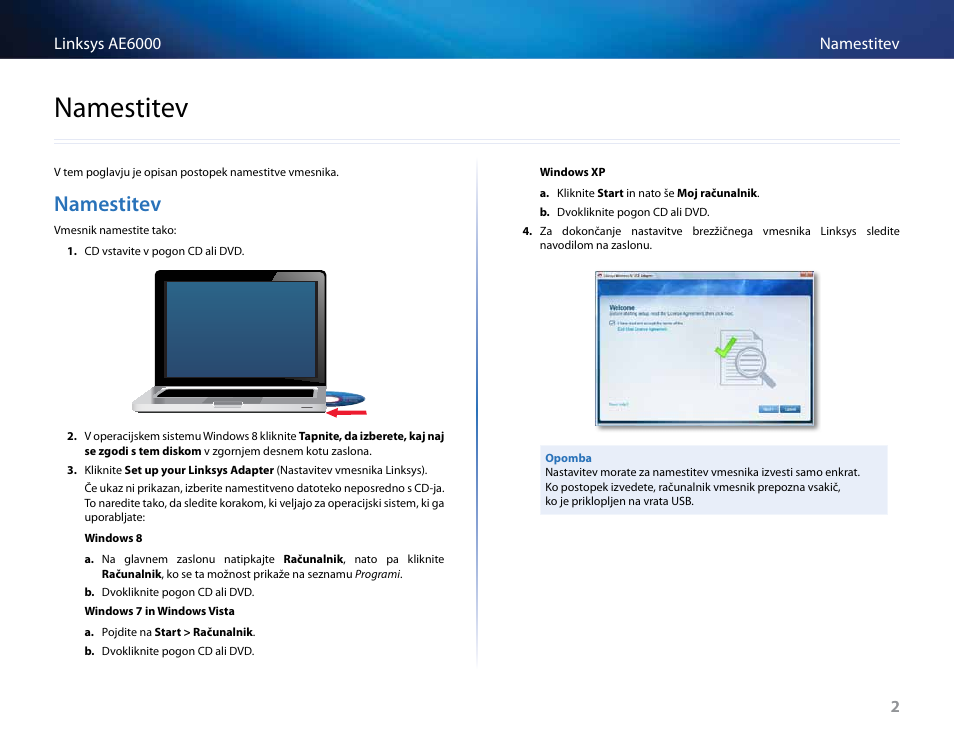Click the blue CD disc beside the laptop
This screenshot has height=738, width=954.
point(346,400)
